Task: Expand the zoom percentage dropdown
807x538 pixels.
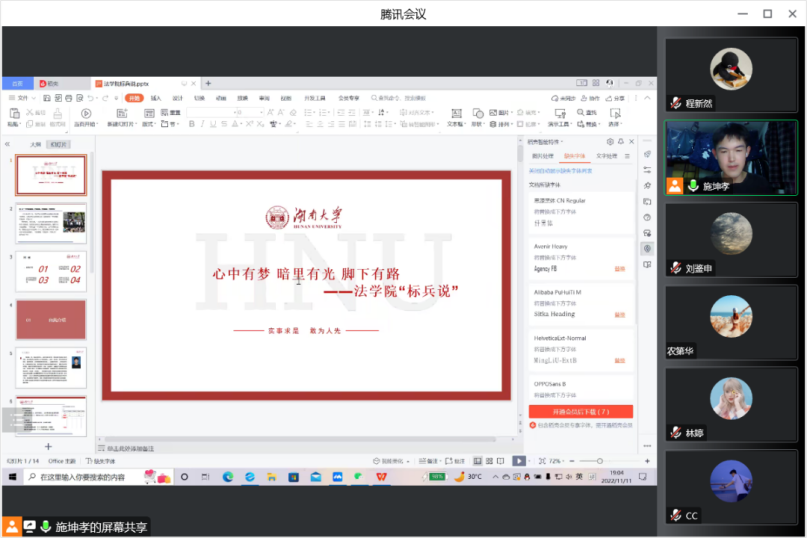Action: (x=555, y=461)
